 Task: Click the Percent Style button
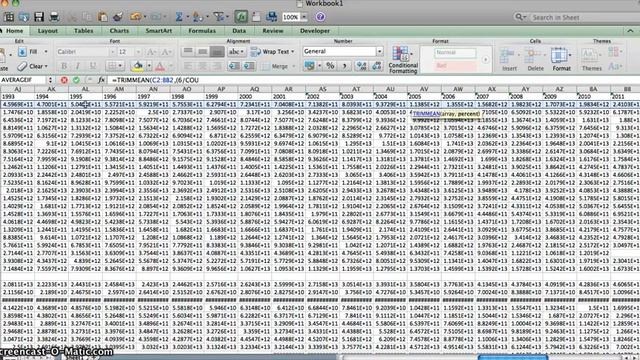pyautogui.click(x=330, y=66)
